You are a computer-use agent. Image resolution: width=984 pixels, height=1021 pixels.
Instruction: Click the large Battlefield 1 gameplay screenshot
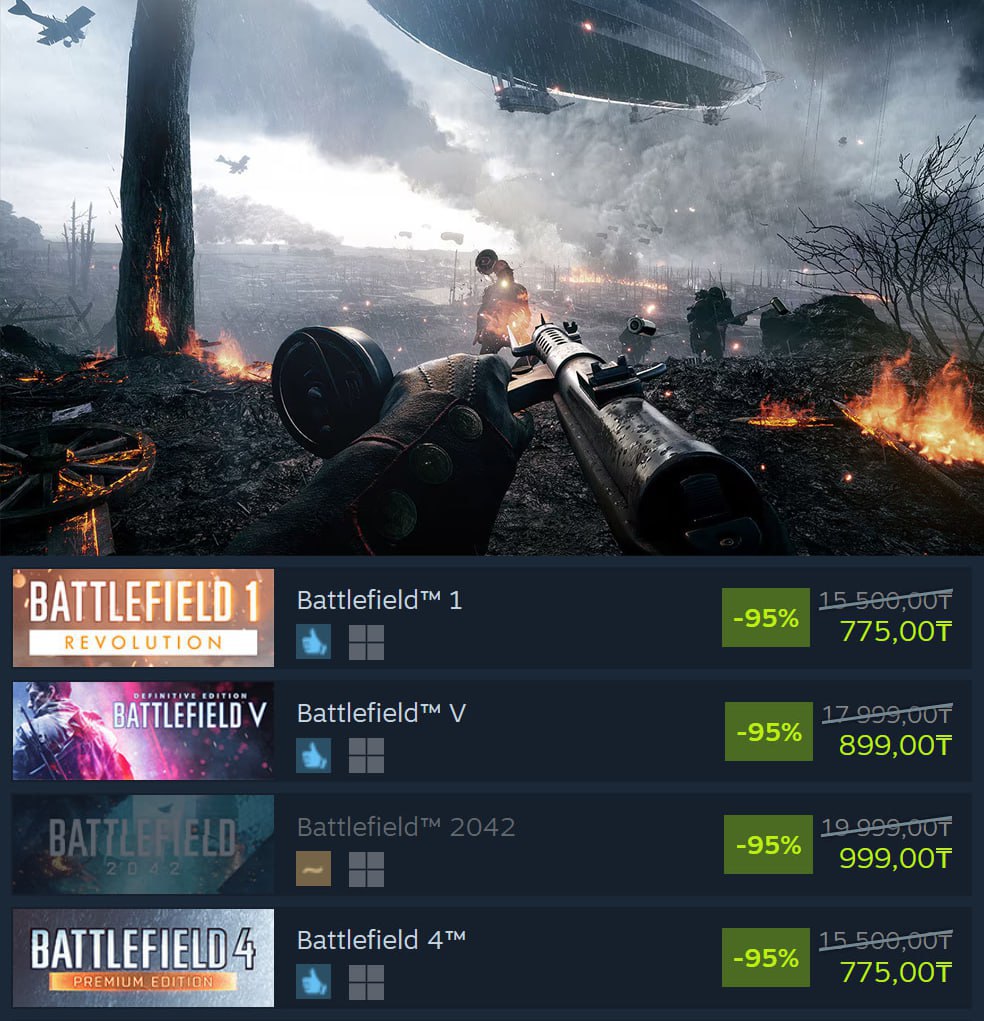pos(492,277)
